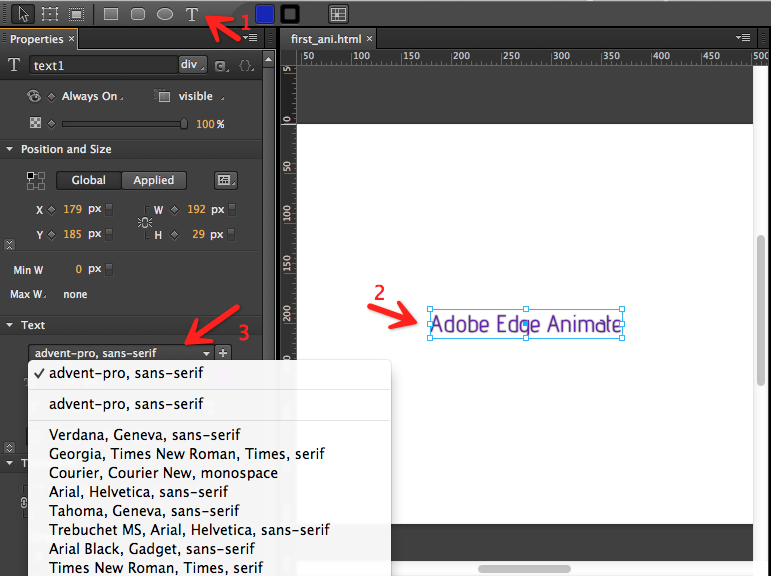Click the stage horizontal scrollbar
The width and height of the screenshot is (771, 576).
coord(524,569)
